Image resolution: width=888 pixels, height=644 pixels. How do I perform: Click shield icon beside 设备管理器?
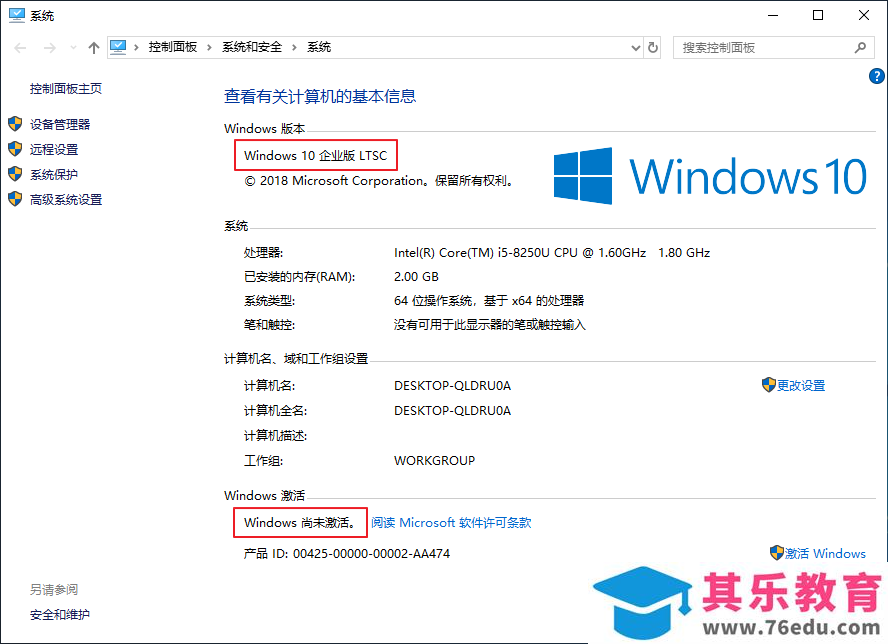15,124
